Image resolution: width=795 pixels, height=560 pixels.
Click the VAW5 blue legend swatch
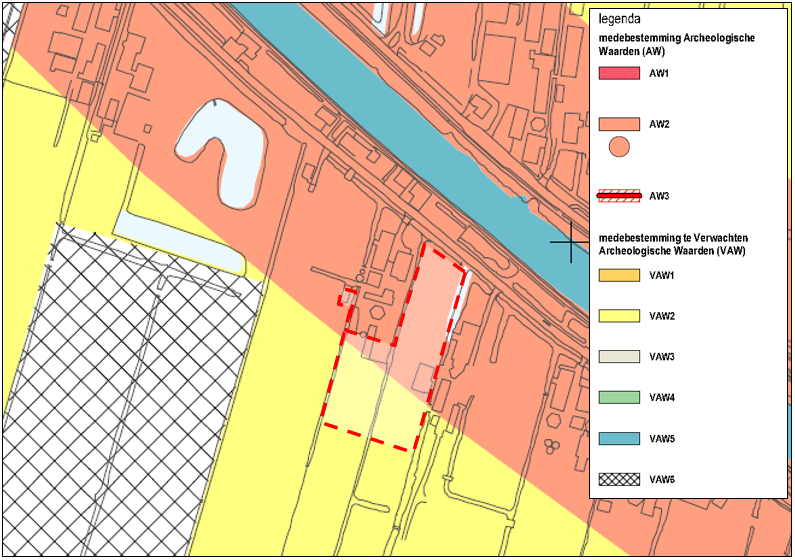click(x=619, y=439)
